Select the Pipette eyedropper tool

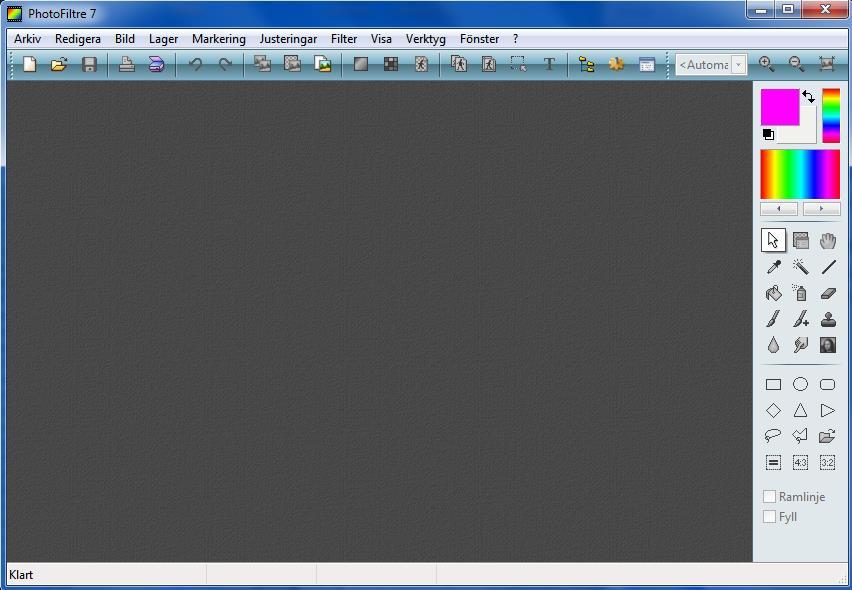773,267
